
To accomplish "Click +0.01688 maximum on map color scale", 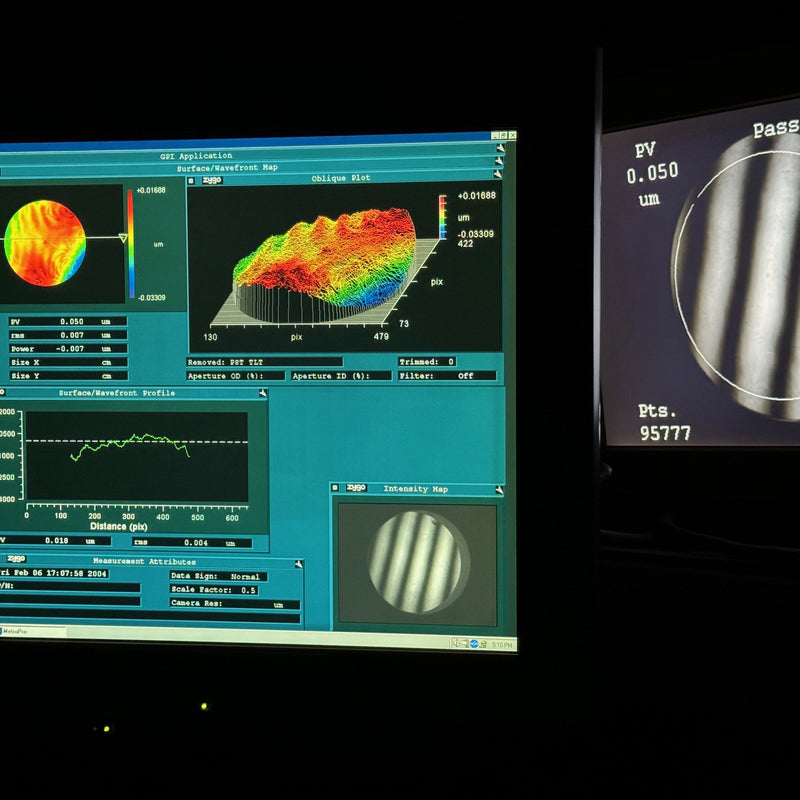I will click(151, 190).
